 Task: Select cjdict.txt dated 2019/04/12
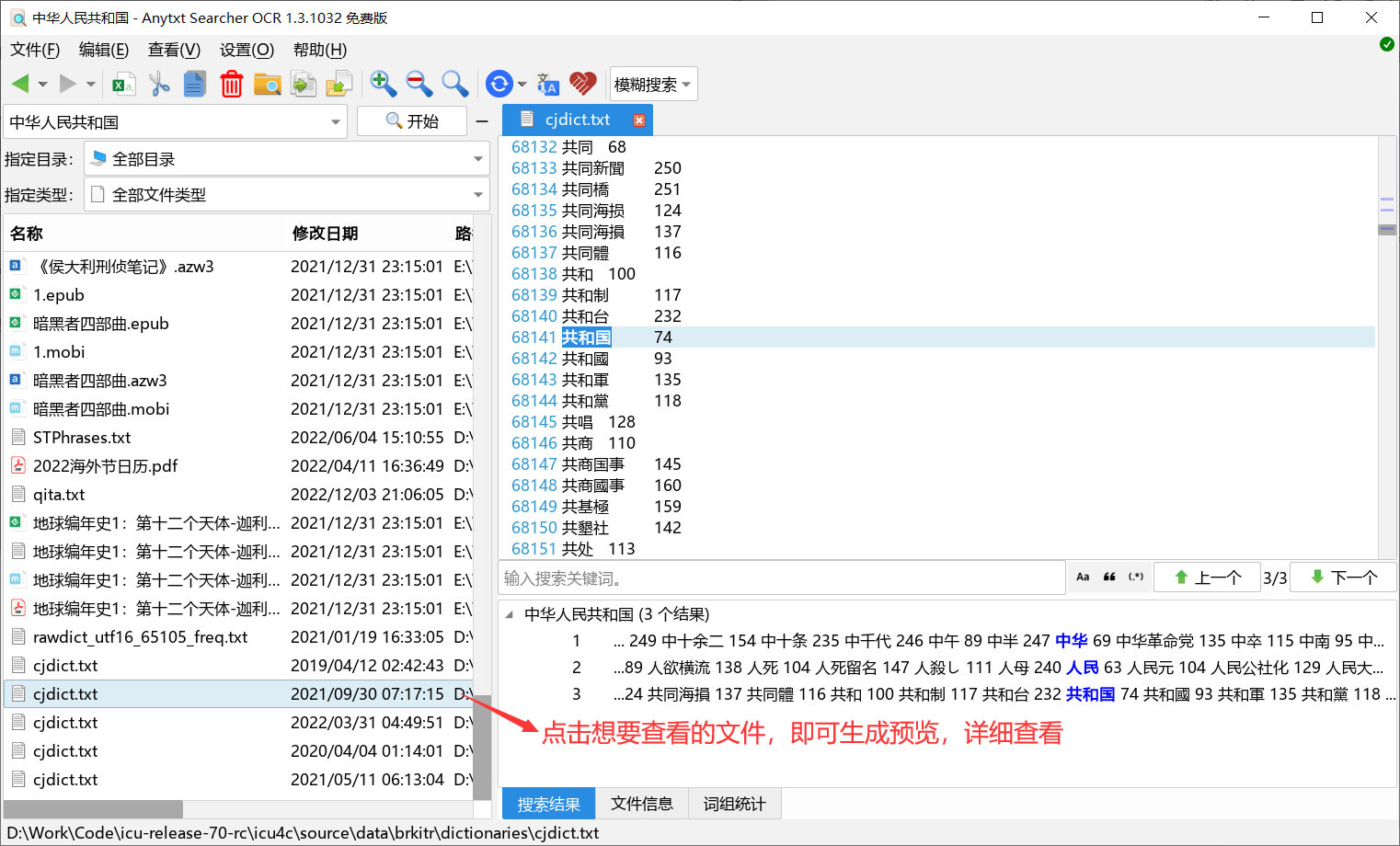tap(238, 666)
